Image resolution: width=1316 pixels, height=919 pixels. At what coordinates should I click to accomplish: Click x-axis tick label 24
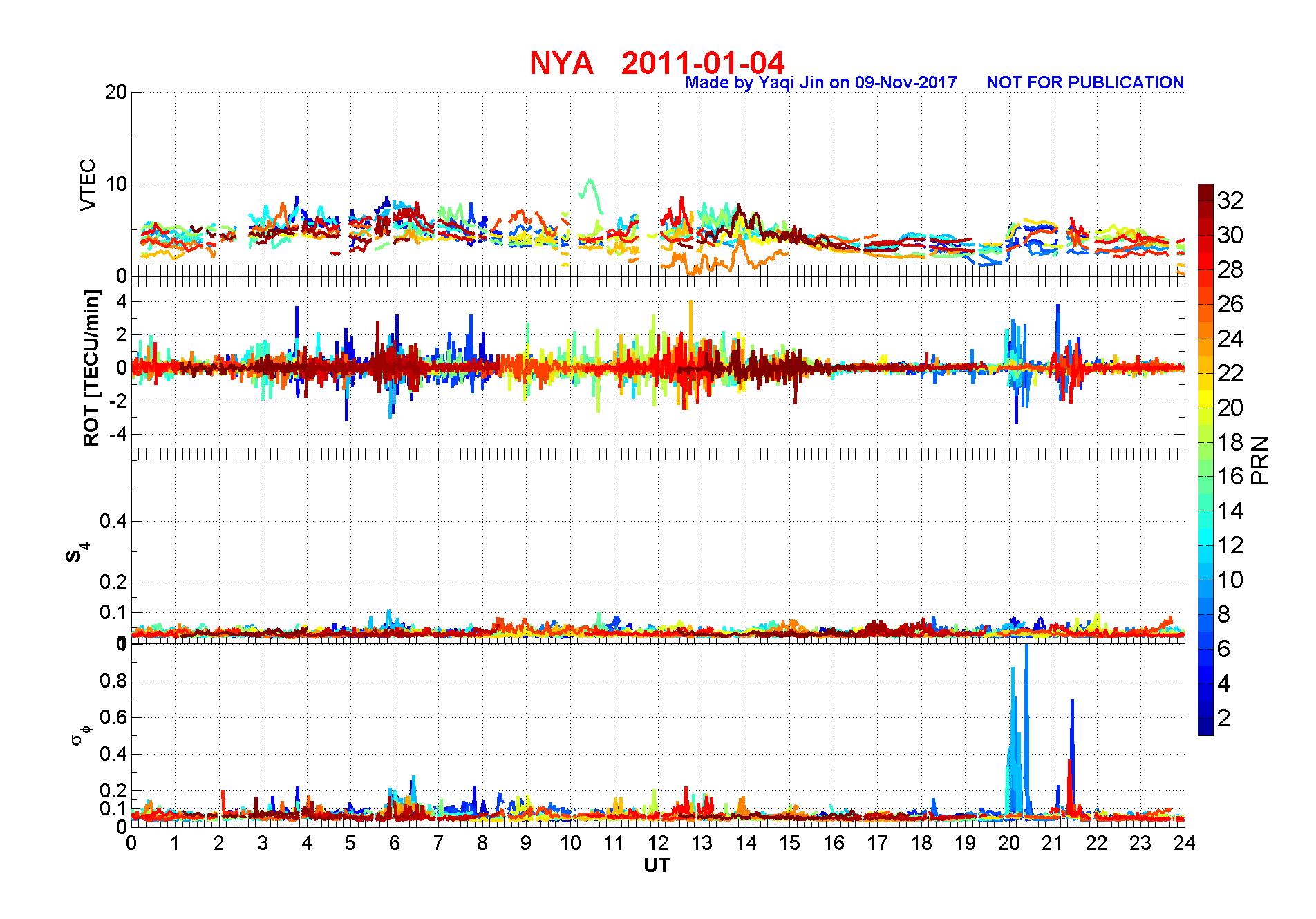click(1184, 843)
